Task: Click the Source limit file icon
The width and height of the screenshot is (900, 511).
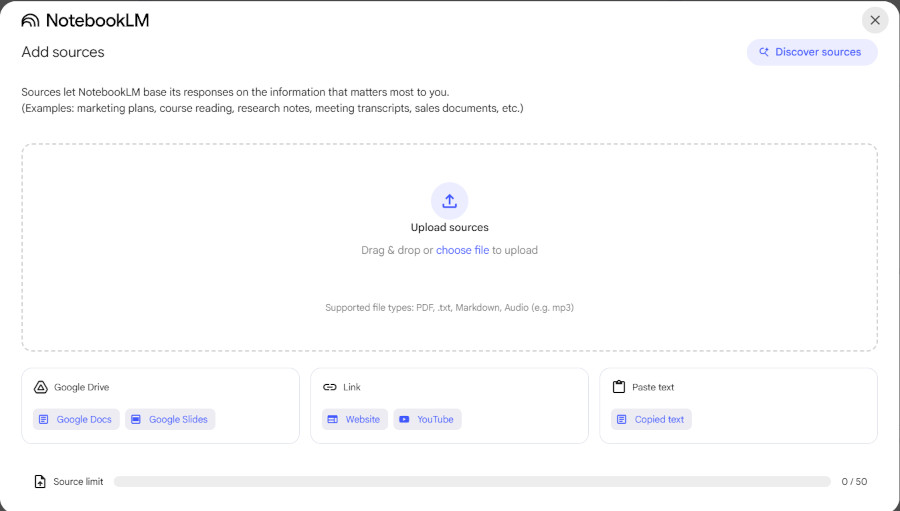Action: tap(40, 482)
